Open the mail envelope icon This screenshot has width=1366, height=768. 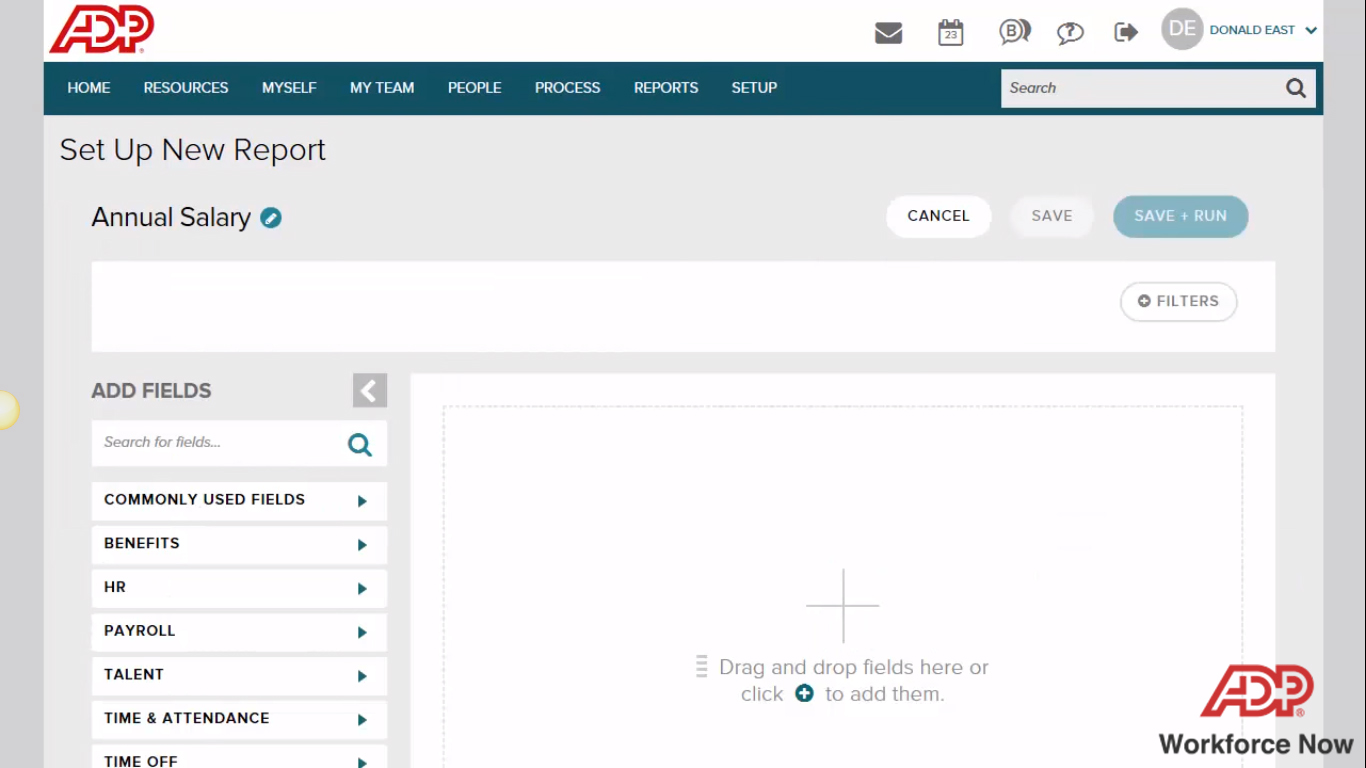pyautogui.click(x=888, y=33)
